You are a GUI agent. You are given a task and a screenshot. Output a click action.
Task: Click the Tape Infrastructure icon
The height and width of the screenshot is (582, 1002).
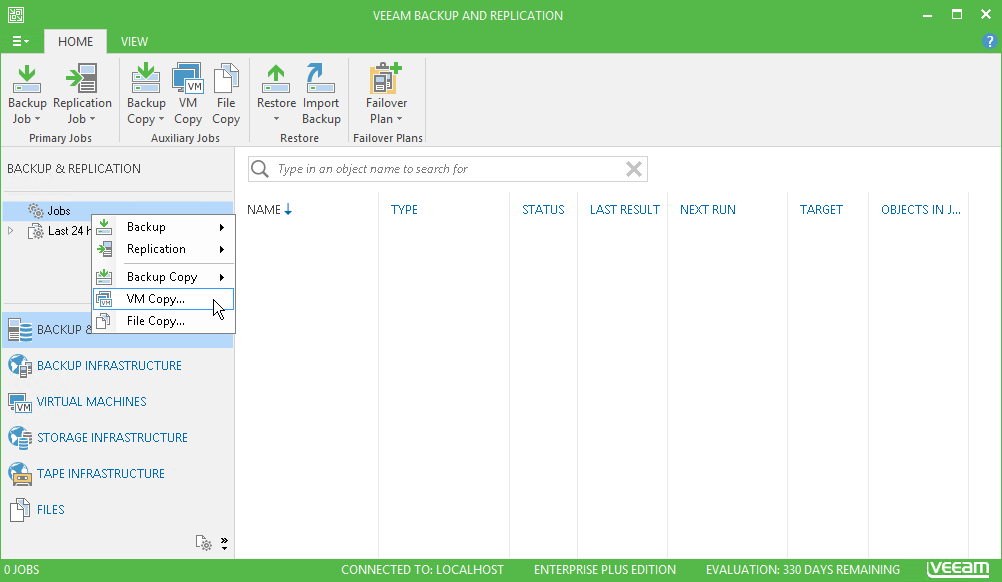pyautogui.click(x=20, y=474)
